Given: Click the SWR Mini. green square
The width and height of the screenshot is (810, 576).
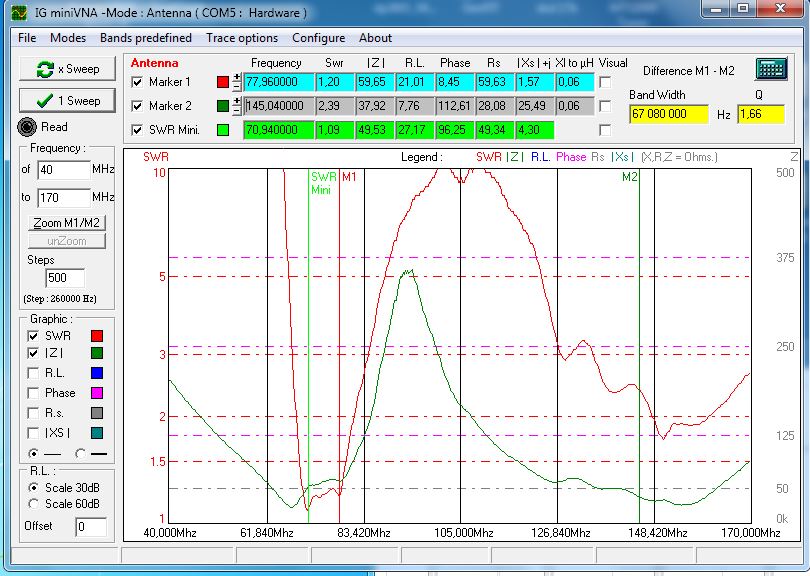Looking at the screenshot, I should point(222,129).
